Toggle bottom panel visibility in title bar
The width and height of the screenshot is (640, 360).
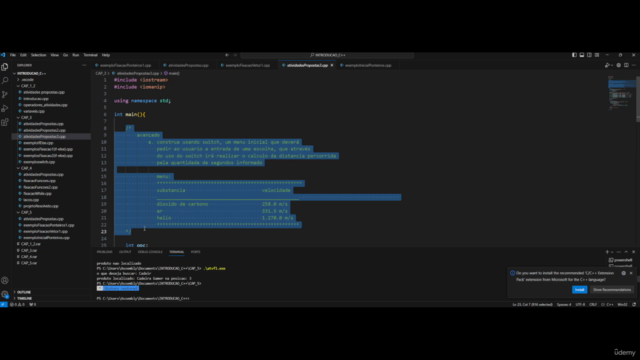click(x=582, y=55)
